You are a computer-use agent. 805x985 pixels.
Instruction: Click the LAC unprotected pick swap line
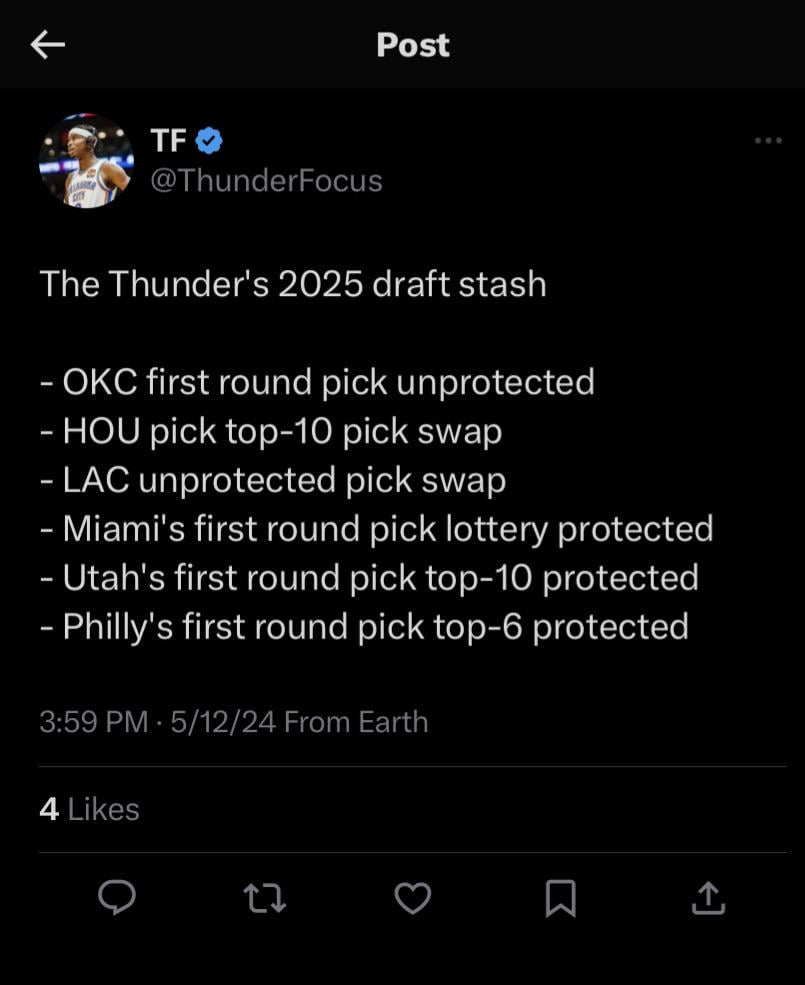coord(273,480)
